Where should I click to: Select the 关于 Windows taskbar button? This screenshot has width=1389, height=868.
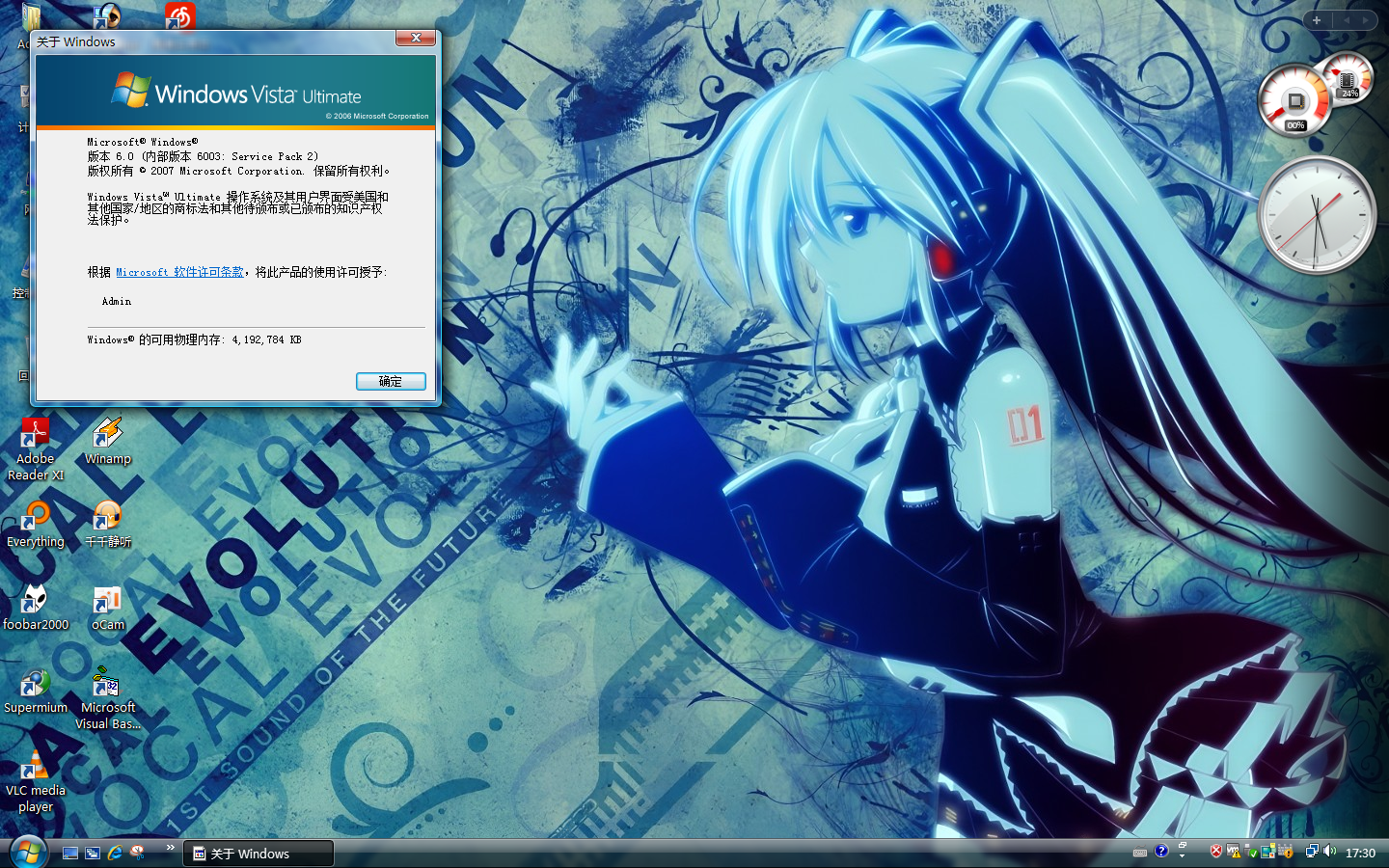pos(261,854)
